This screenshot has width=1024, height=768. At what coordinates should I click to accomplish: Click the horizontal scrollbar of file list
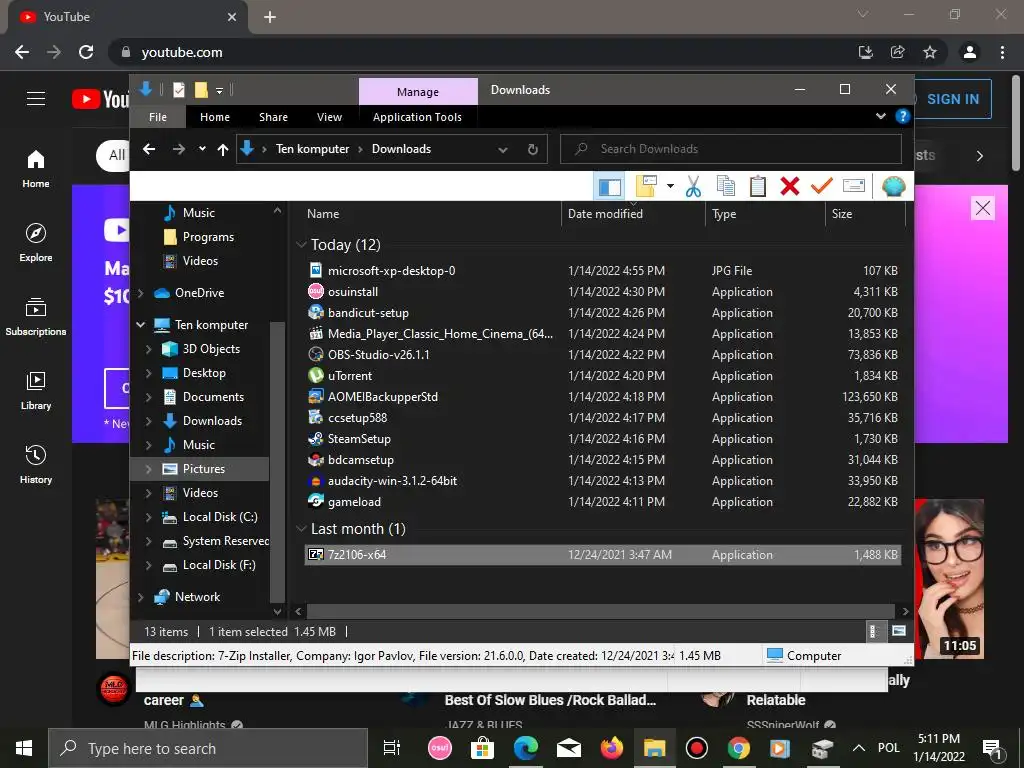600,611
